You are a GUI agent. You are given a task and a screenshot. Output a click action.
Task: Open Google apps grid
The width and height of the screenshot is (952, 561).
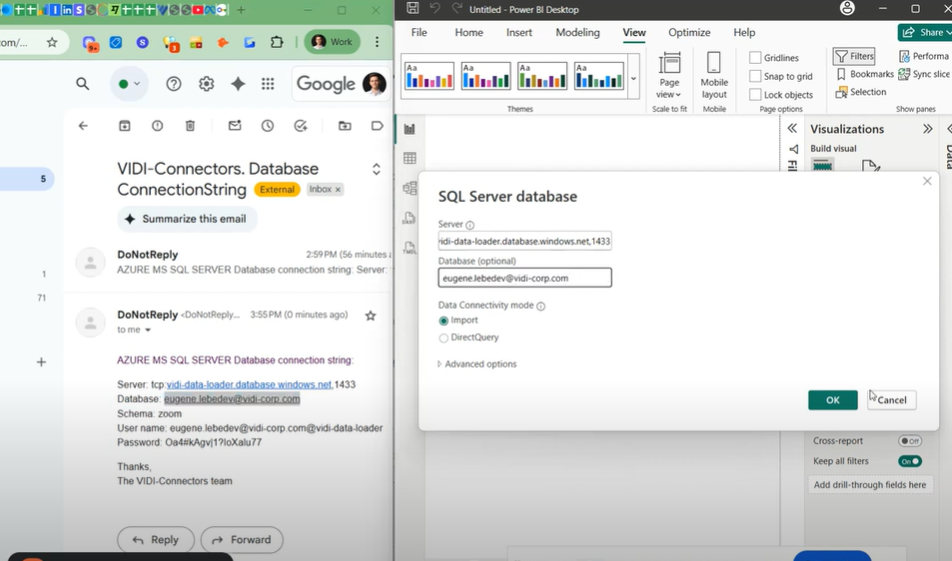[x=268, y=85]
